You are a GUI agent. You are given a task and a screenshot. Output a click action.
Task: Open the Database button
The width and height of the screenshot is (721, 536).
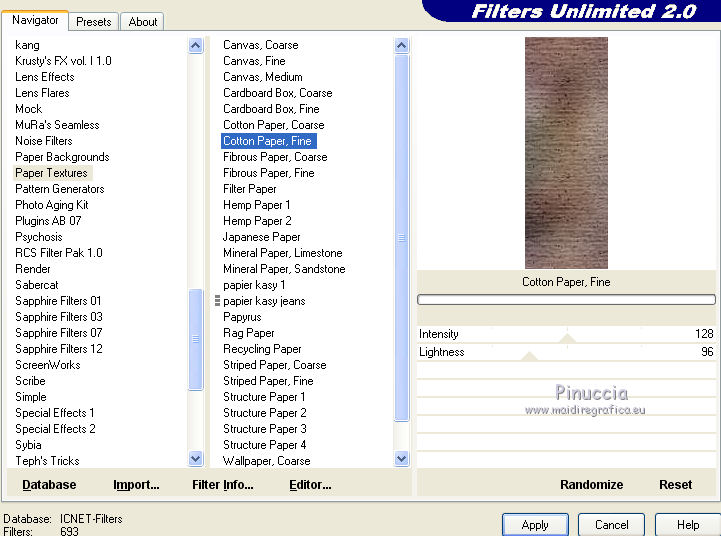(x=49, y=485)
